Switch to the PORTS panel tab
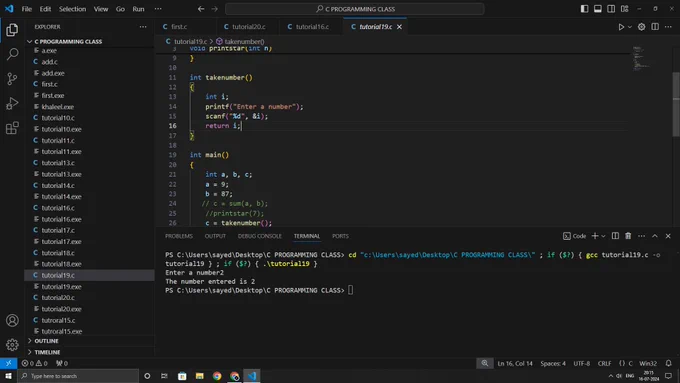Viewport: 680px width, 383px height. tap(340, 236)
